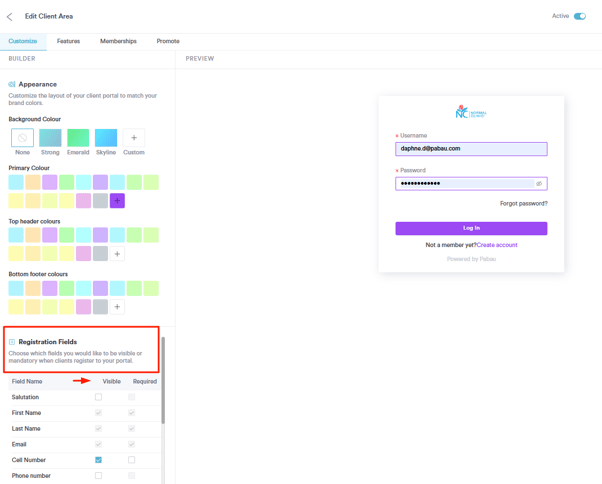
Task: Pick the gray Primary Colour swatch
Action: pos(100,201)
